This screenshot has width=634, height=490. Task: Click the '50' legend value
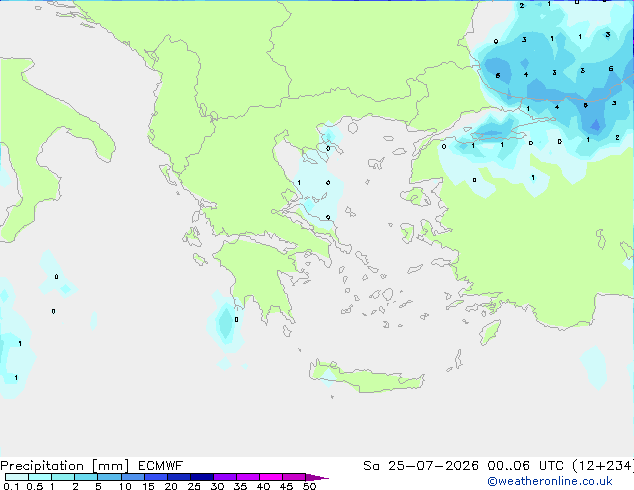coord(309,486)
